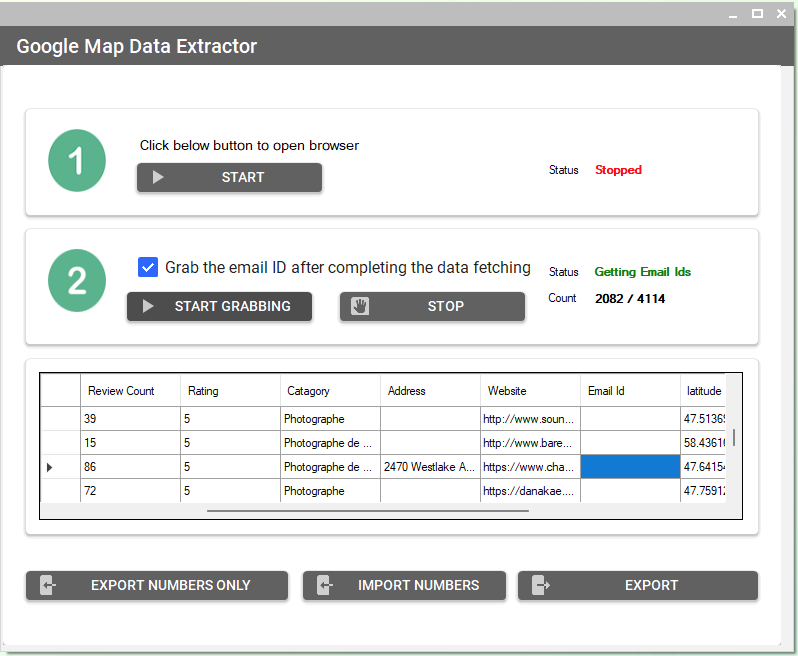Click the STOP button
The width and height of the screenshot is (798, 656).
coord(432,306)
